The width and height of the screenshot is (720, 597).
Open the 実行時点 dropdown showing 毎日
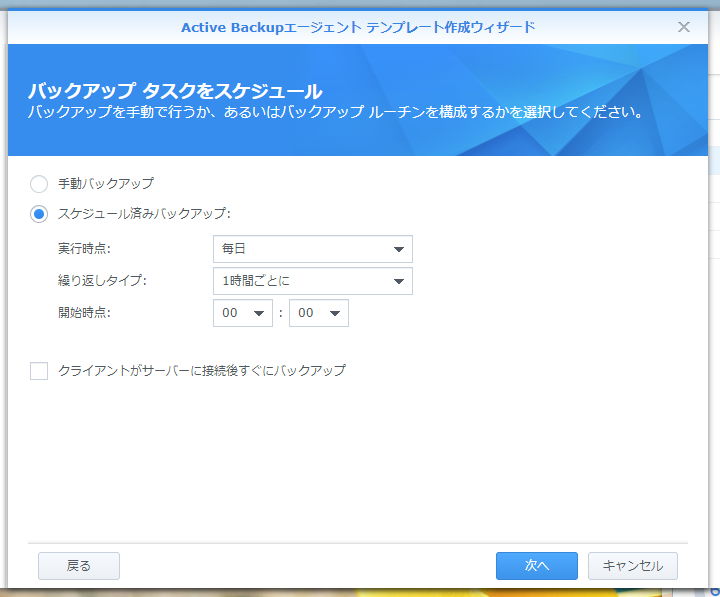click(313, 249)
